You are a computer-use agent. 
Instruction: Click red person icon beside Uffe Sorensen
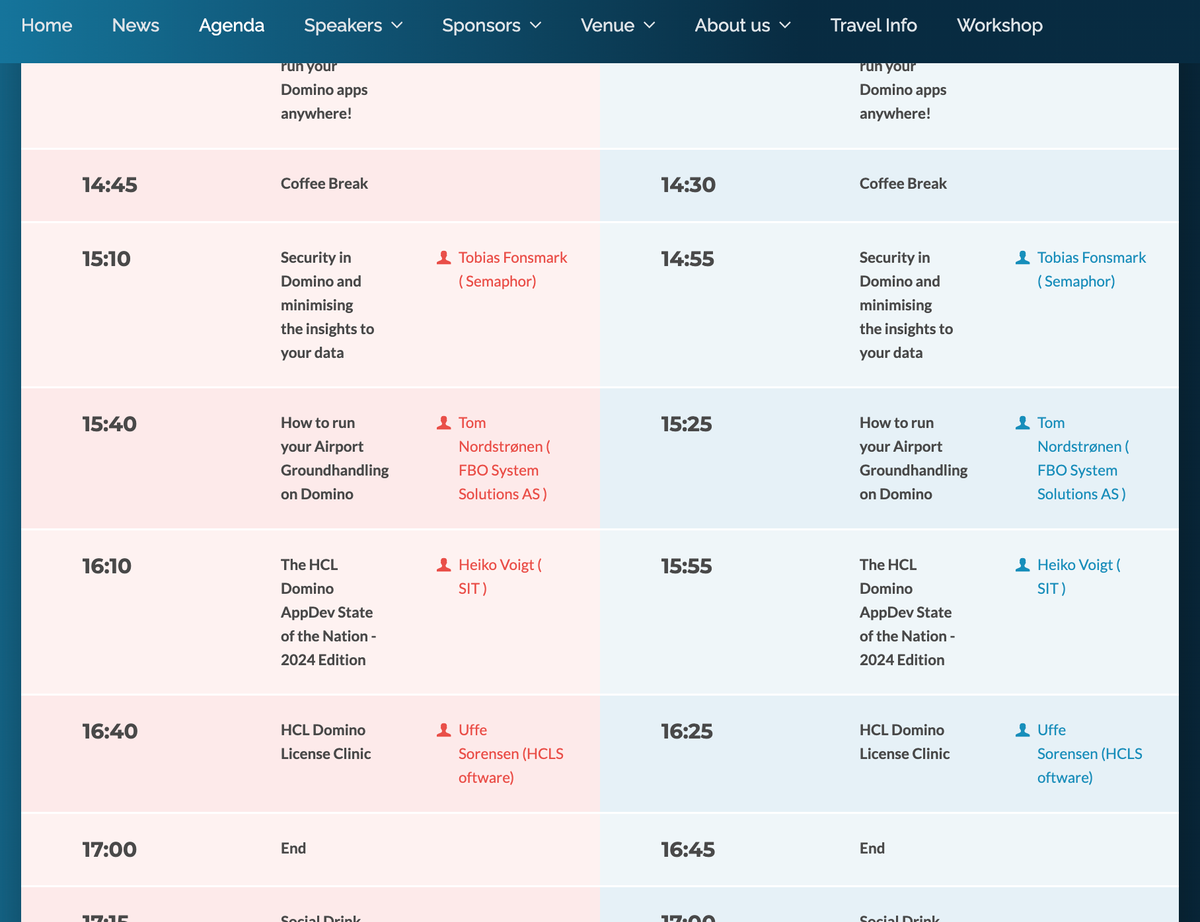point(444,730)
